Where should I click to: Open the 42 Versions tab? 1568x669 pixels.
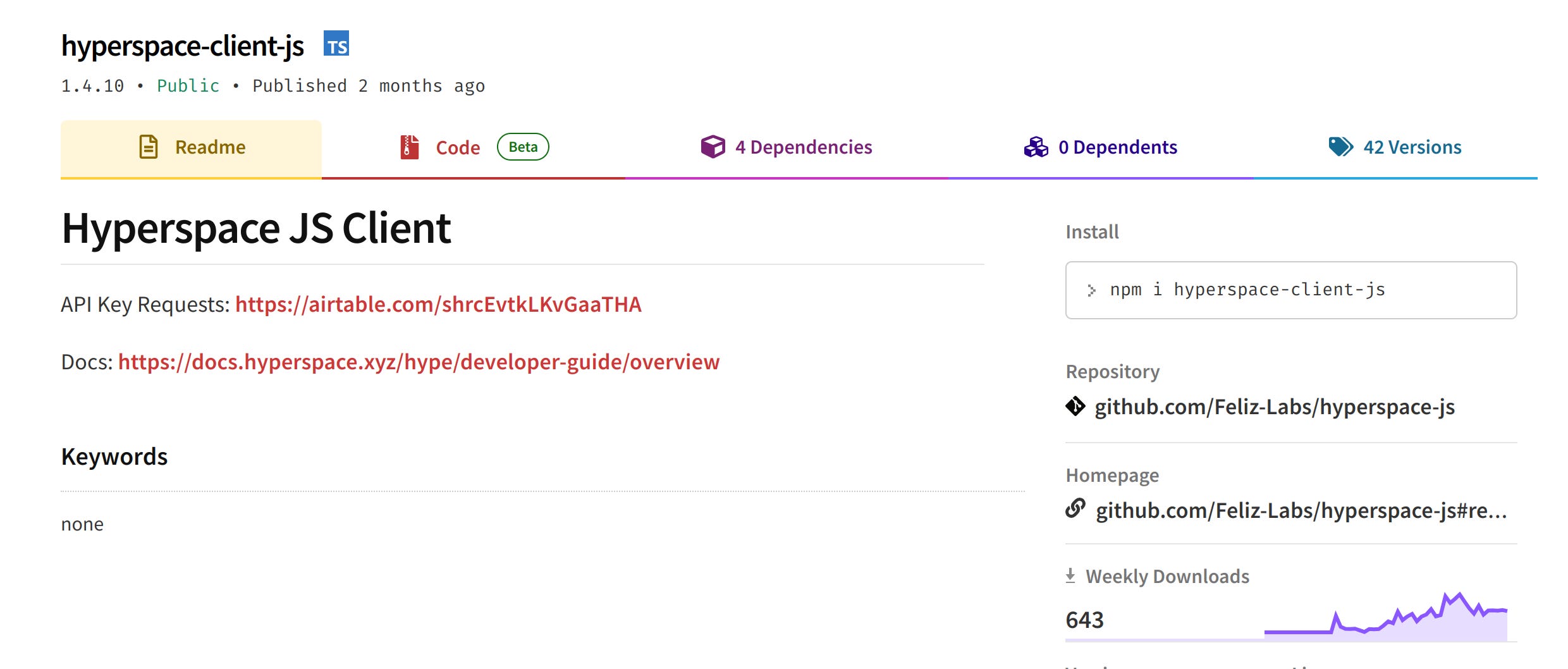coord(1395,148)
